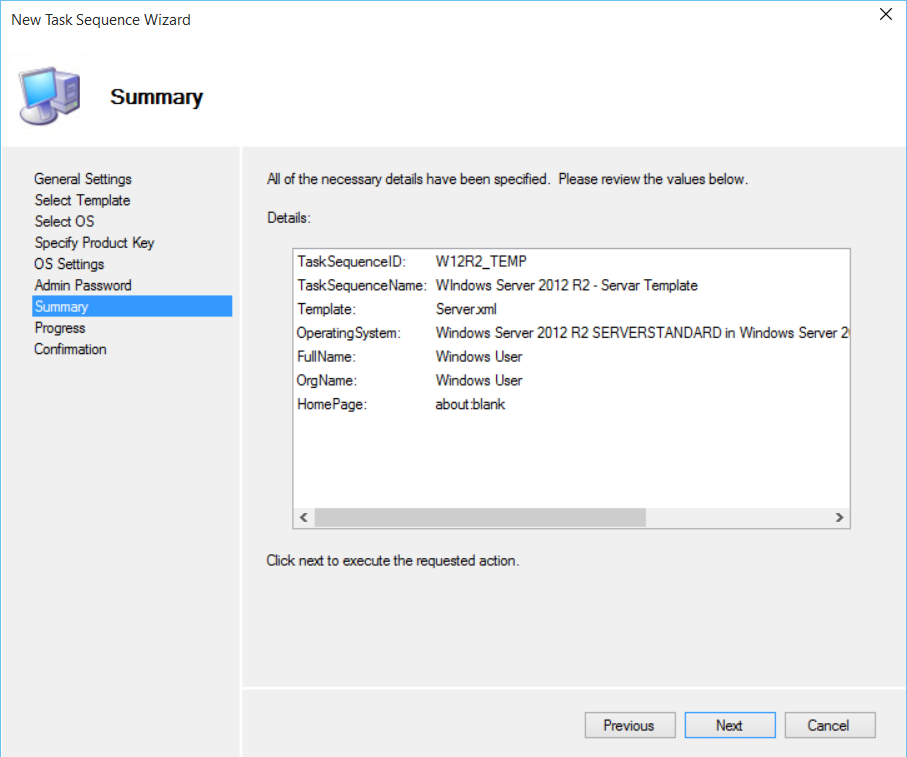
Task: Click the details scrollbar left arrow
Action: pyautogui.click(x=303, y=518)
